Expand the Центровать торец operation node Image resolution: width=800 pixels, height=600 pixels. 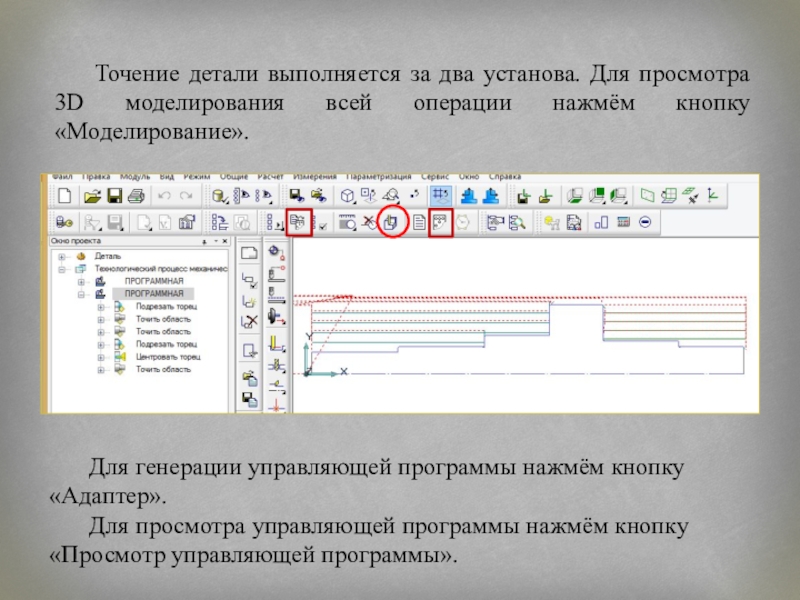[x=101, y=356]
